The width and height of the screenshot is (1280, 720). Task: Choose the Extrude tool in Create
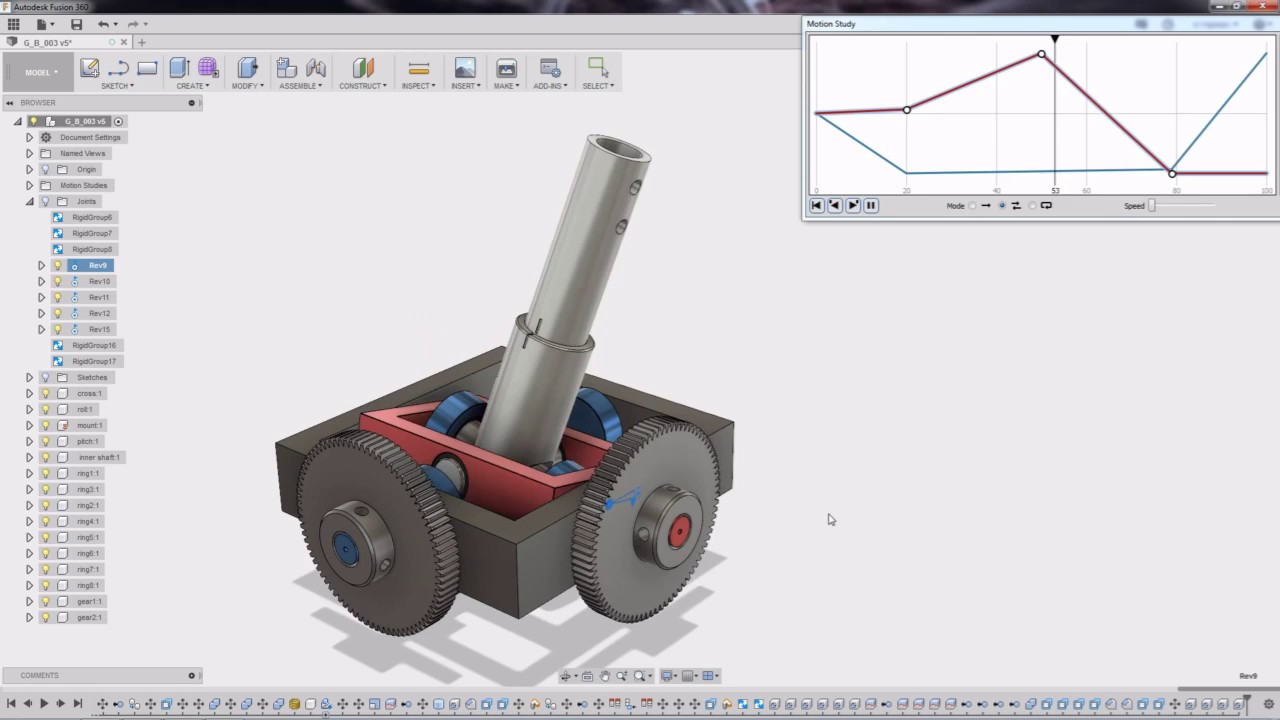180,68
